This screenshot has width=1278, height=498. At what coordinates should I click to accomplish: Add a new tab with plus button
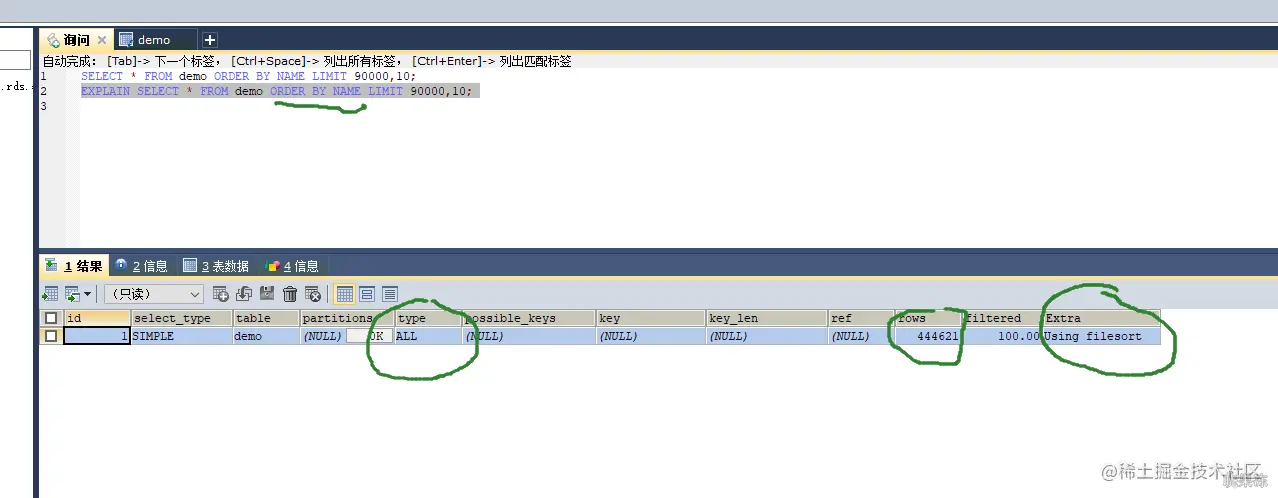click(210, 40)
